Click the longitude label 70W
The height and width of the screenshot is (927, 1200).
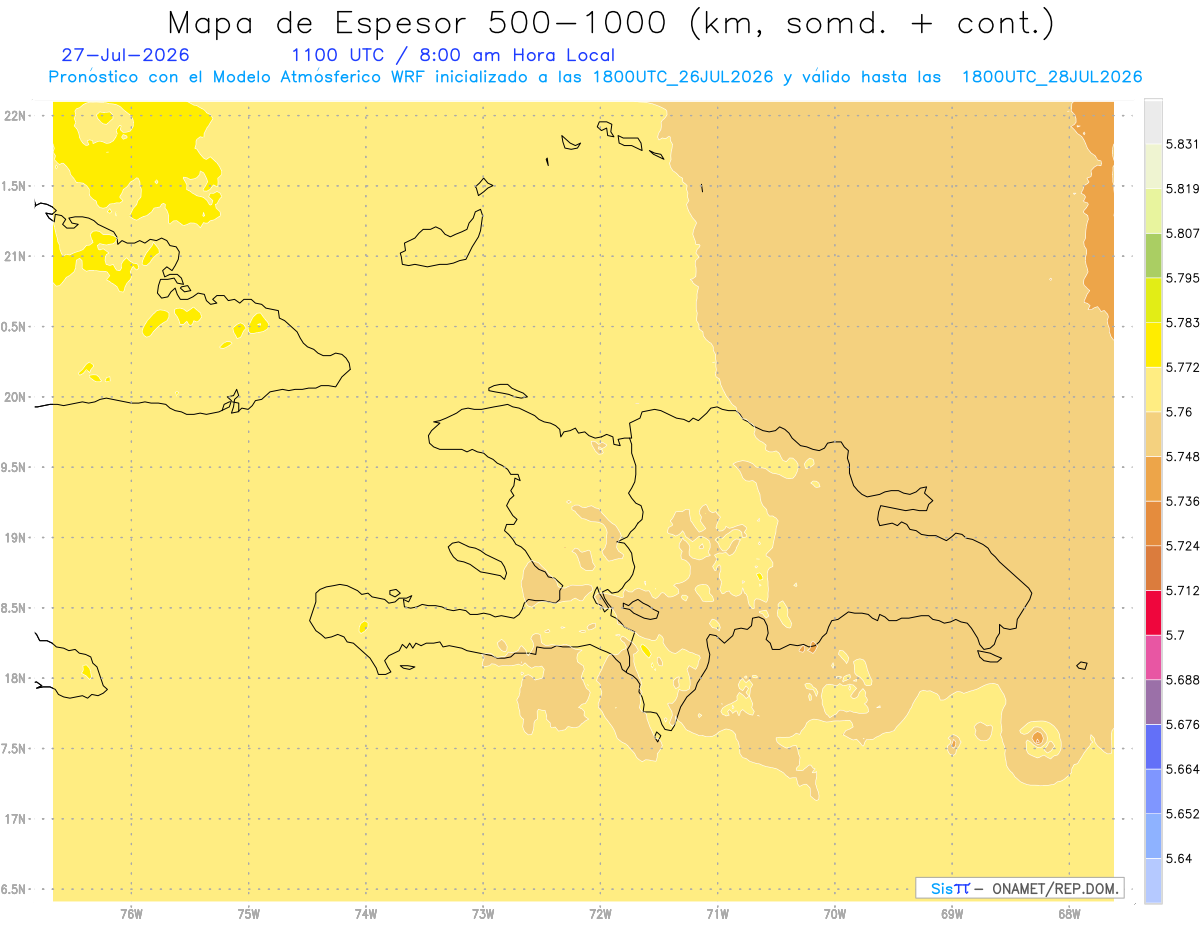pos(834,914)
